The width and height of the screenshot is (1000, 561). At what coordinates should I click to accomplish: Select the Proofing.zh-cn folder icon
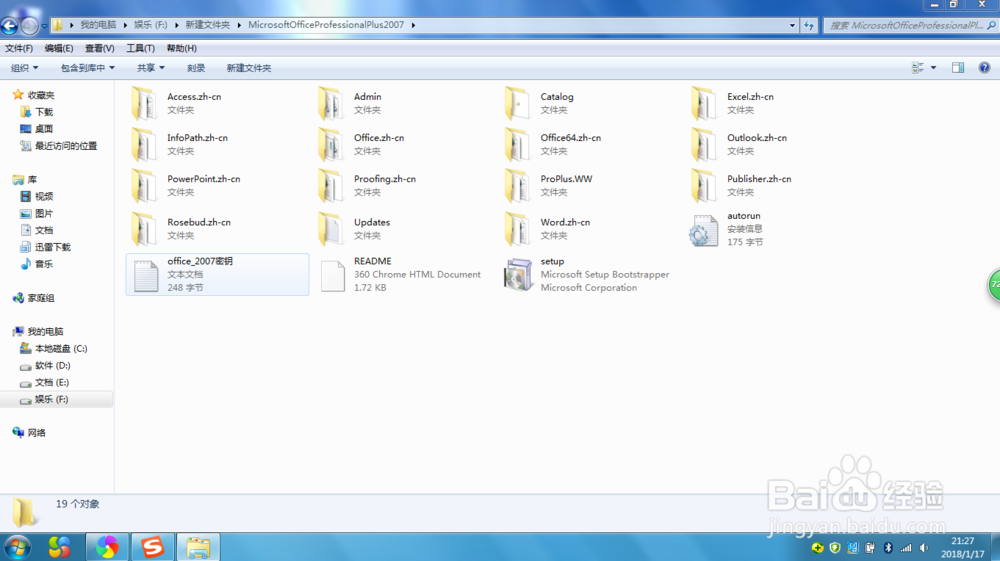click(331, 186)
